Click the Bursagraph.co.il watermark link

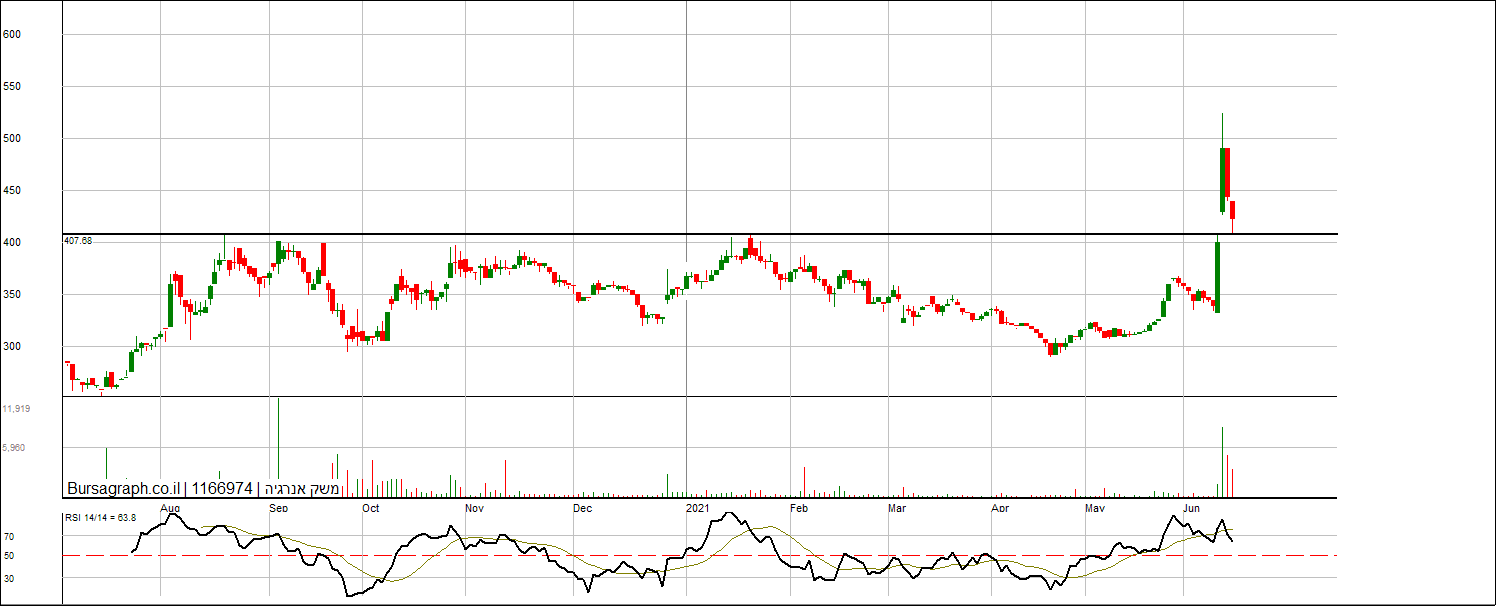click(123, 489)
